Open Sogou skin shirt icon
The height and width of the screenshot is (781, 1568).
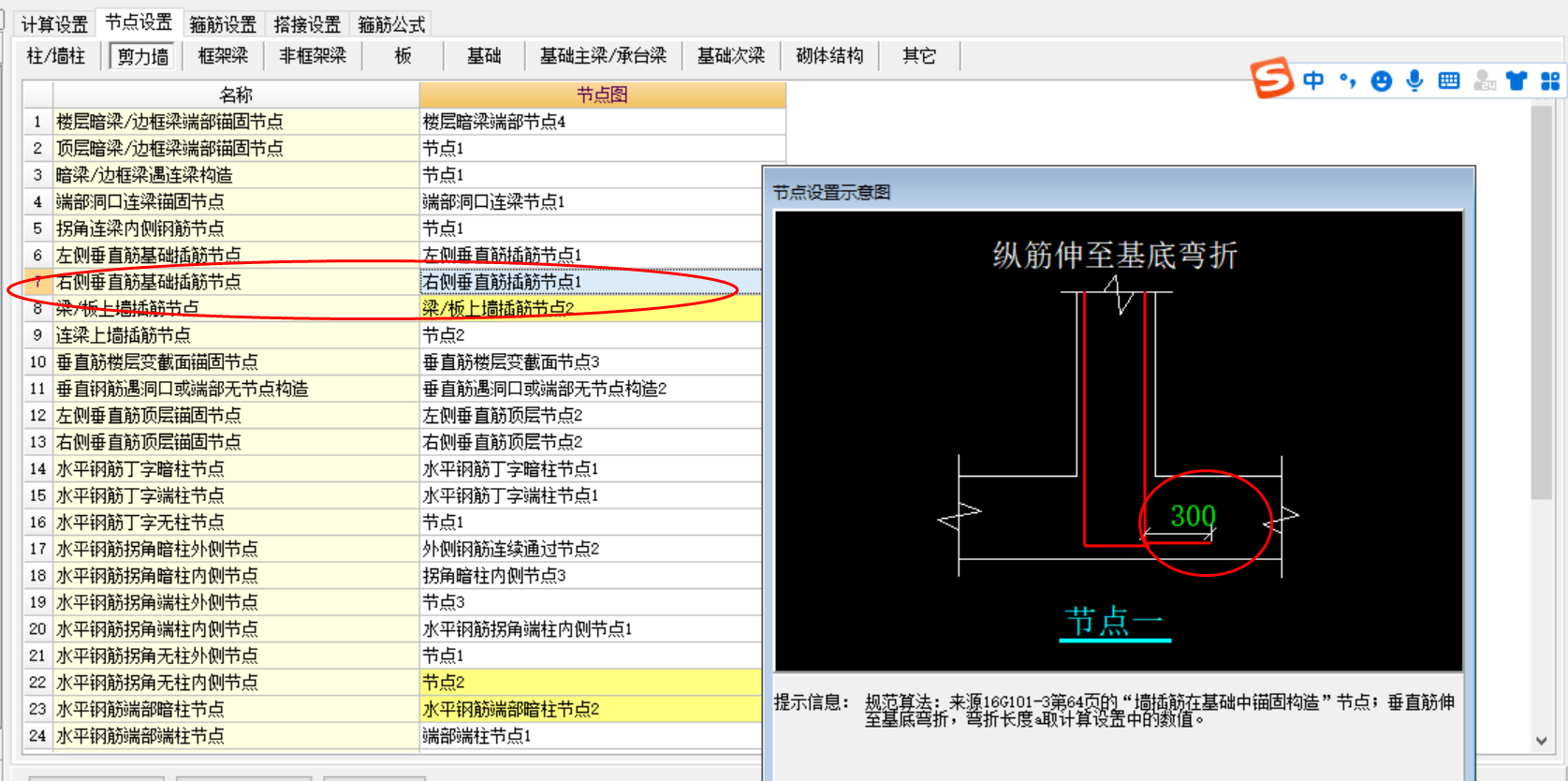coord(1517,81)
